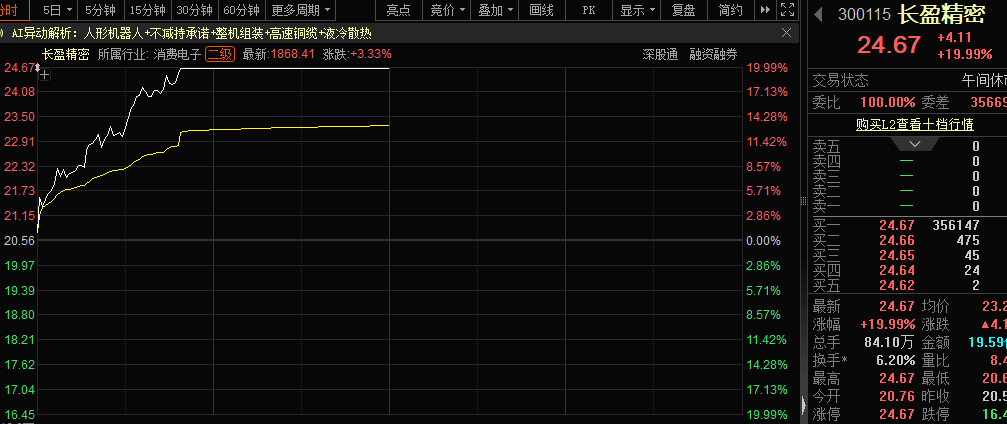Click chart title 长盈精密 above graph

click(66, 55)
